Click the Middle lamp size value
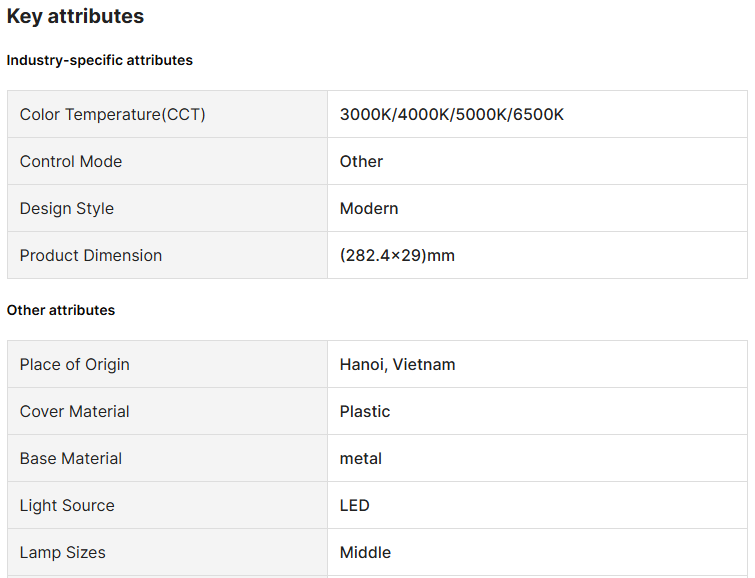The height and width of the screenshot is (578, 755). click(365, 552)
